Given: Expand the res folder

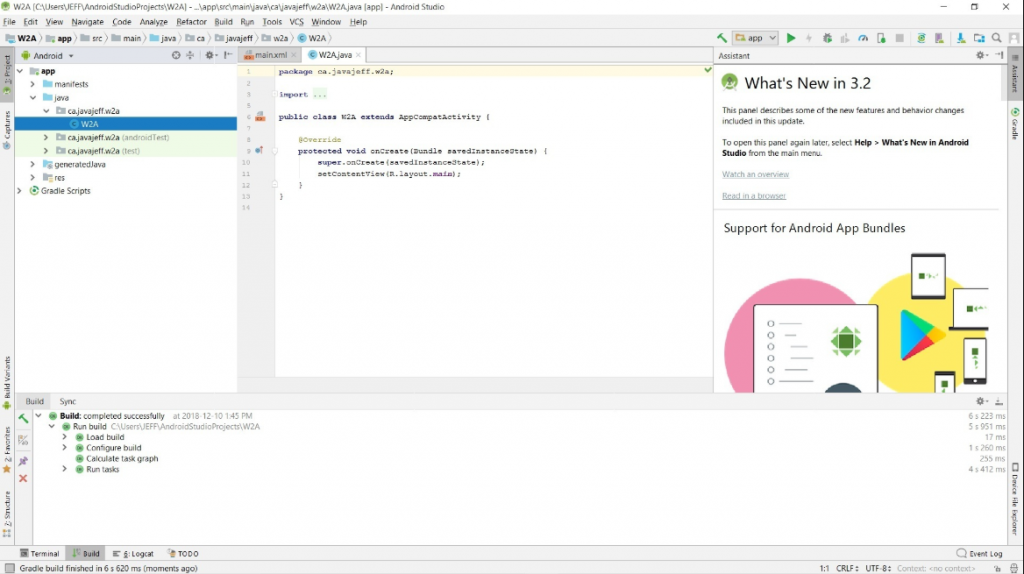Looking at the screenshot, I should pyautogui.click(x=33, y=177).
